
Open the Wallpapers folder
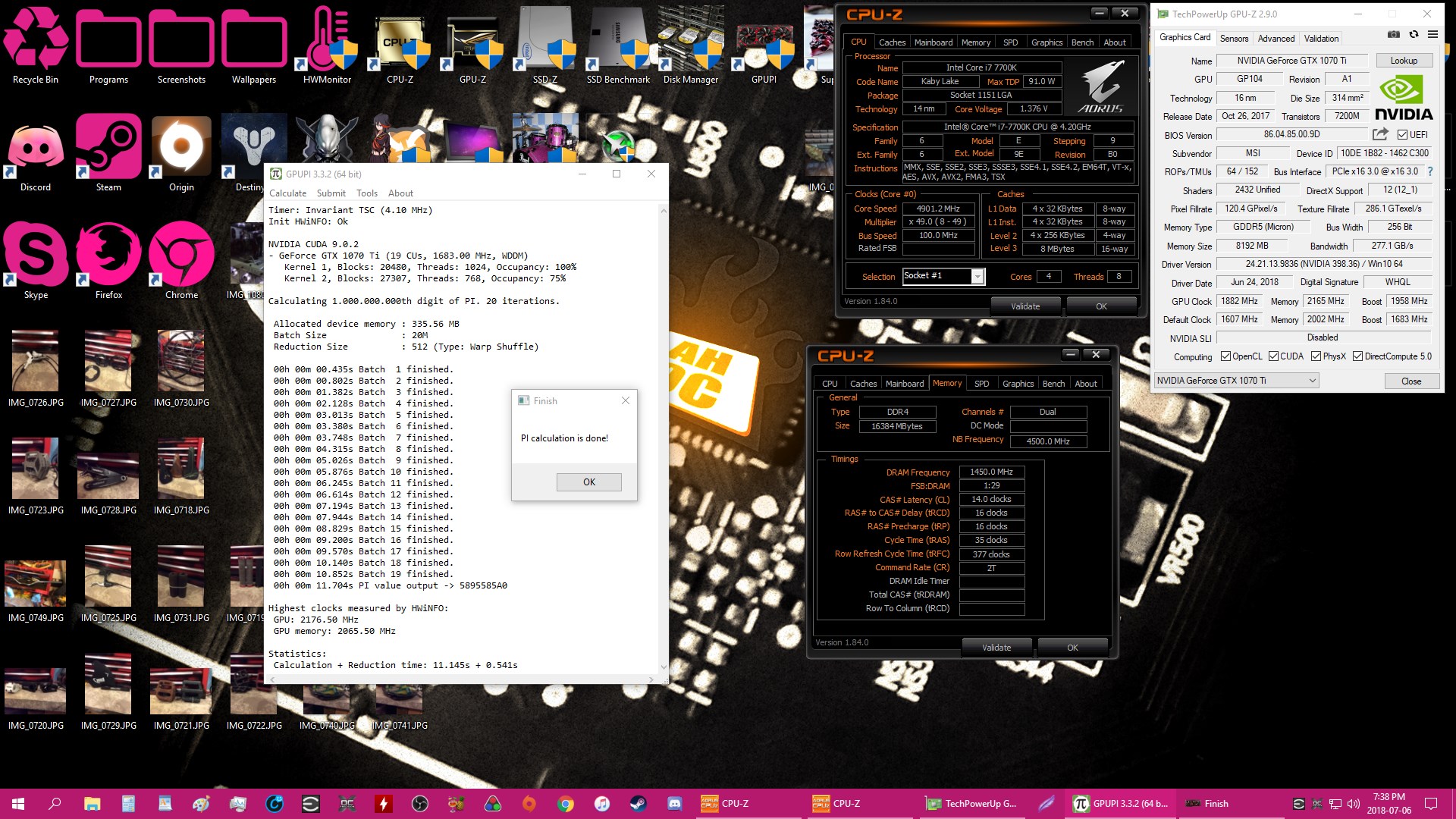pyautogui.click(x=254, y=45)
